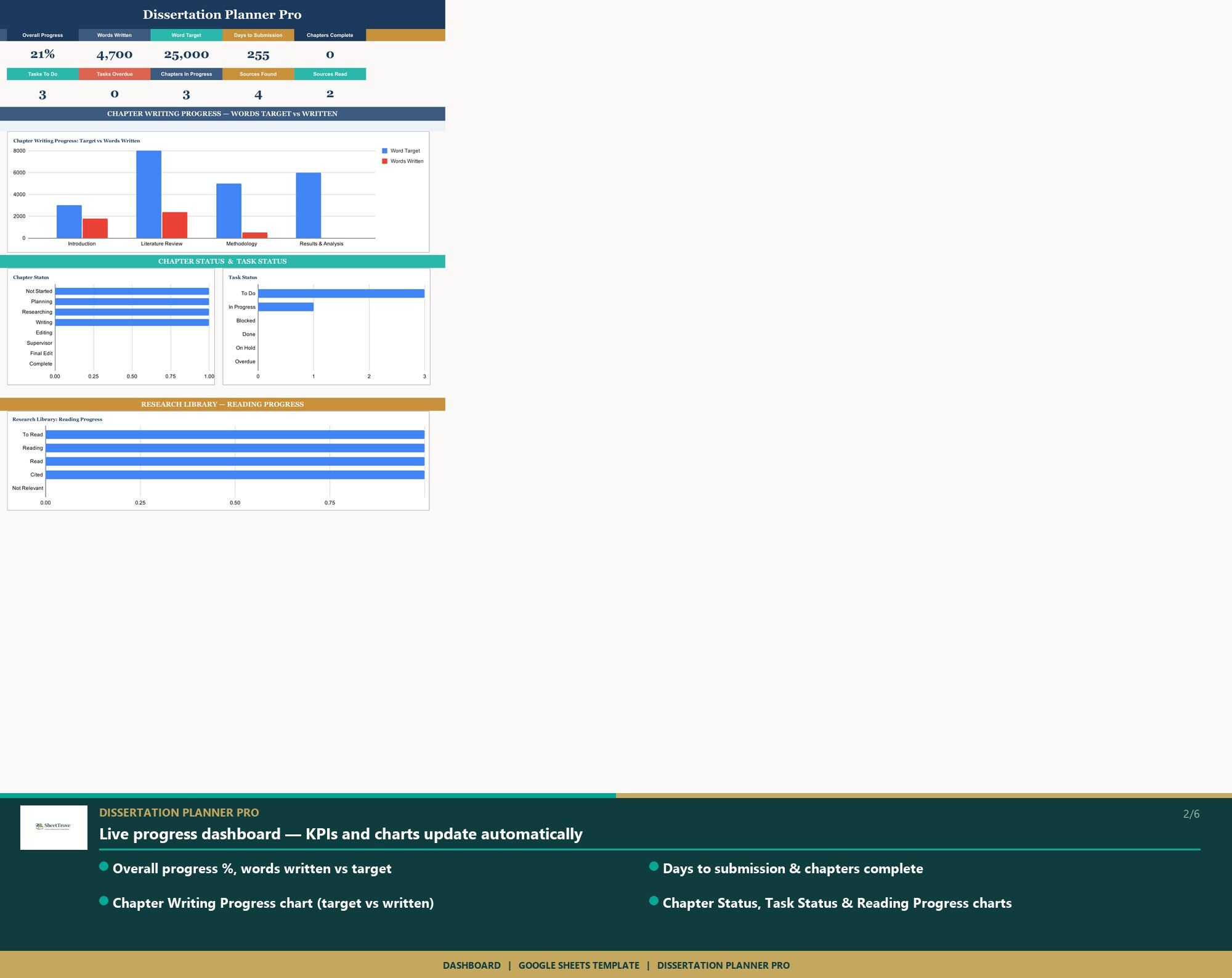
Task: Click the SheetTrove logo thumbnail
Action: pos(54,827)
